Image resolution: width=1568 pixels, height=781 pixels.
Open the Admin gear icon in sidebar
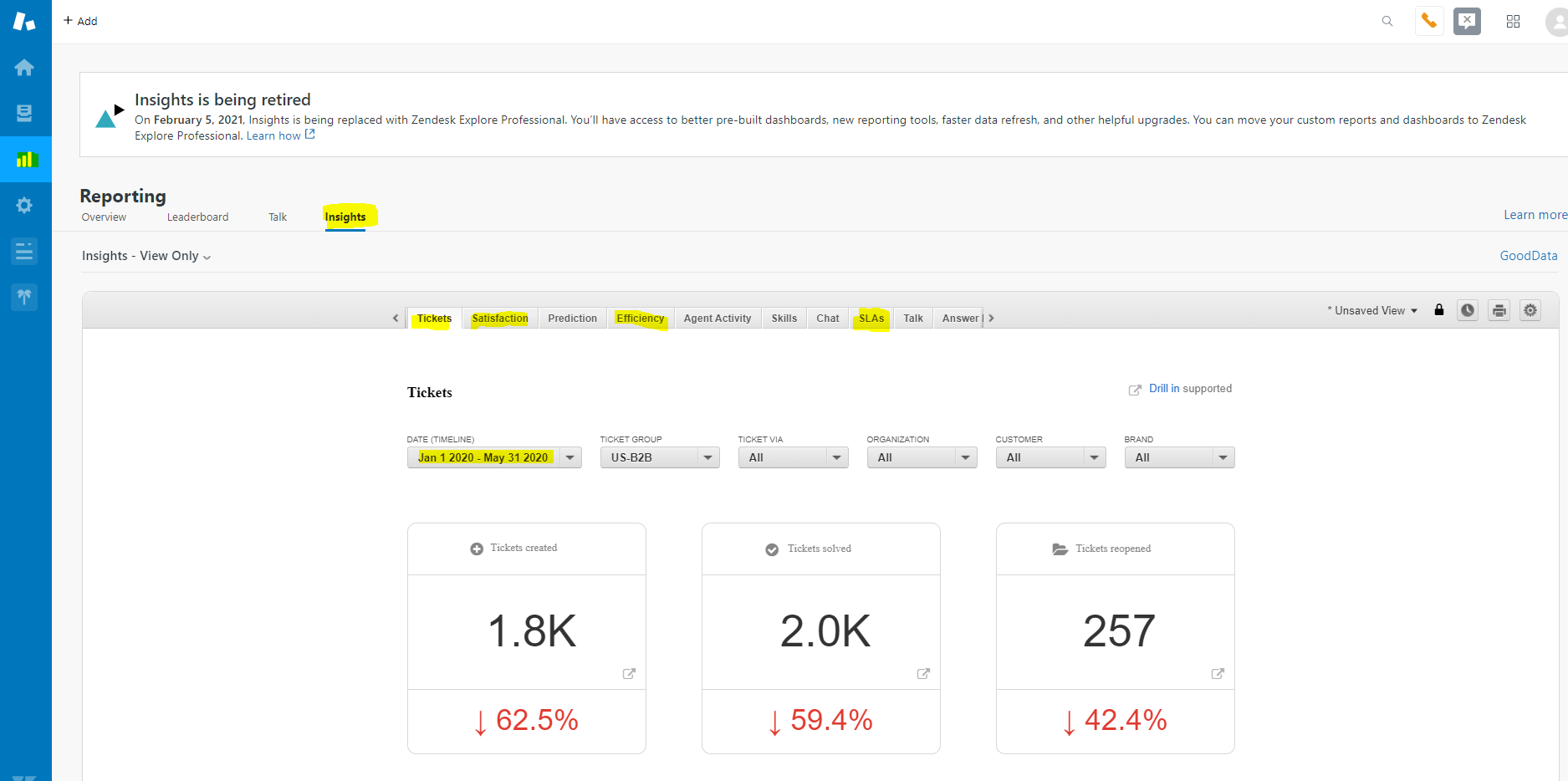point(24,206)
